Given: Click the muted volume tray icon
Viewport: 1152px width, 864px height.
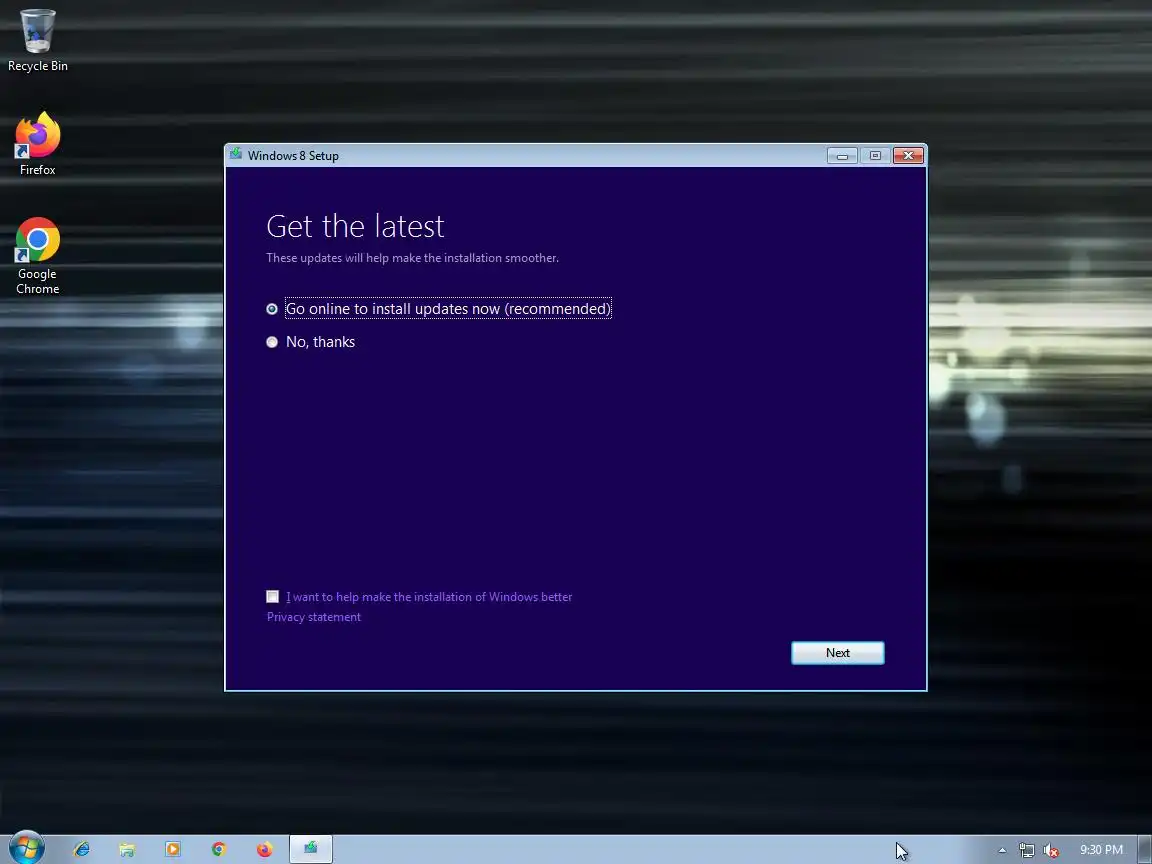Looking at the screenshot, I should [x=1051, y=850].
